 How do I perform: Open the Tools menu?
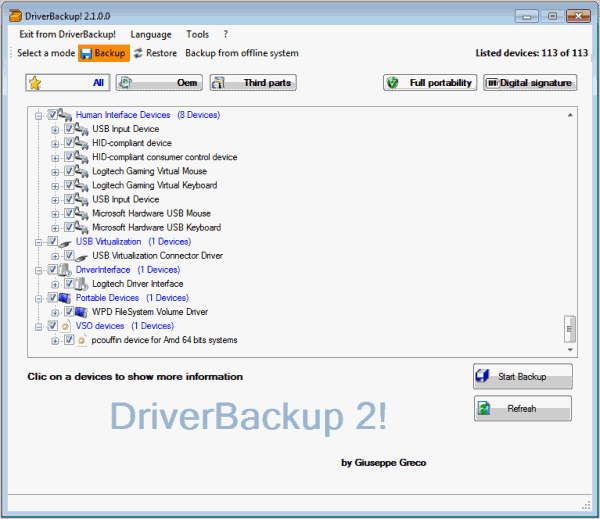point(197,34)
